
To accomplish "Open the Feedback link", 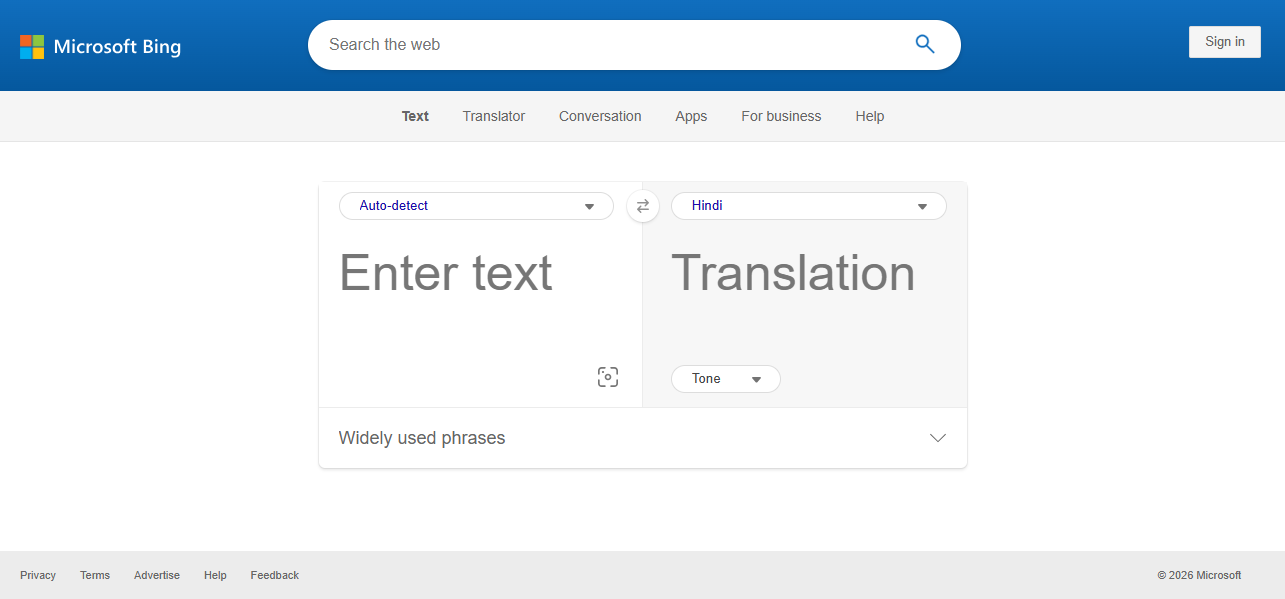I will [274, 575].
